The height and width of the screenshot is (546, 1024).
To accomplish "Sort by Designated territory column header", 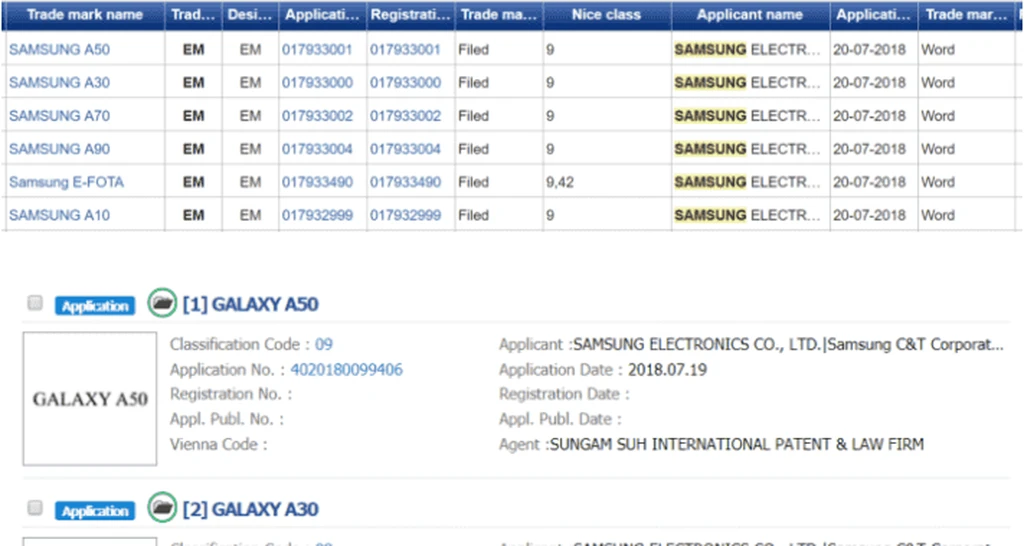I will point(250,15).
